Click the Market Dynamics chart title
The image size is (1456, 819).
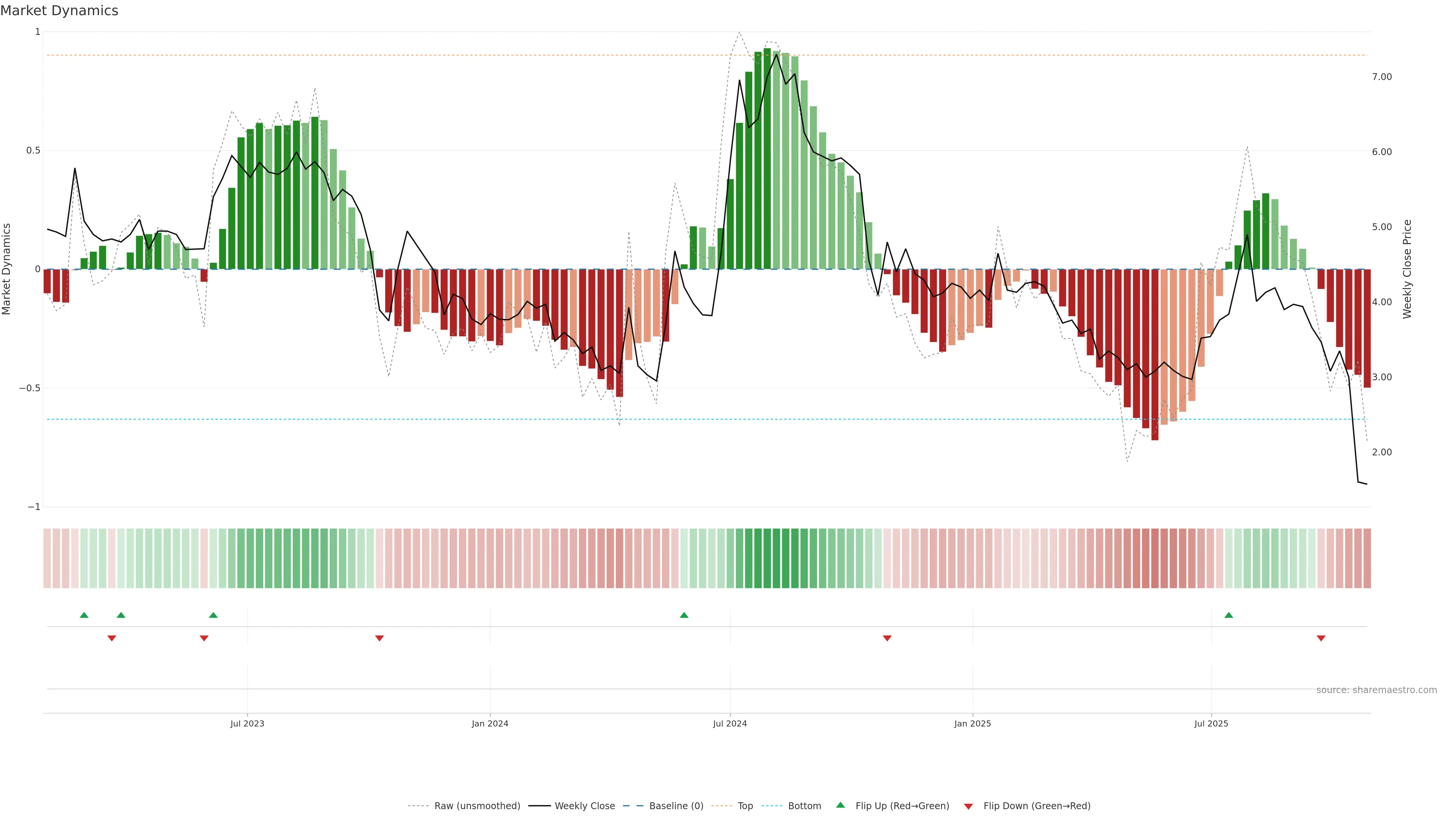click(x=60, y=11)
